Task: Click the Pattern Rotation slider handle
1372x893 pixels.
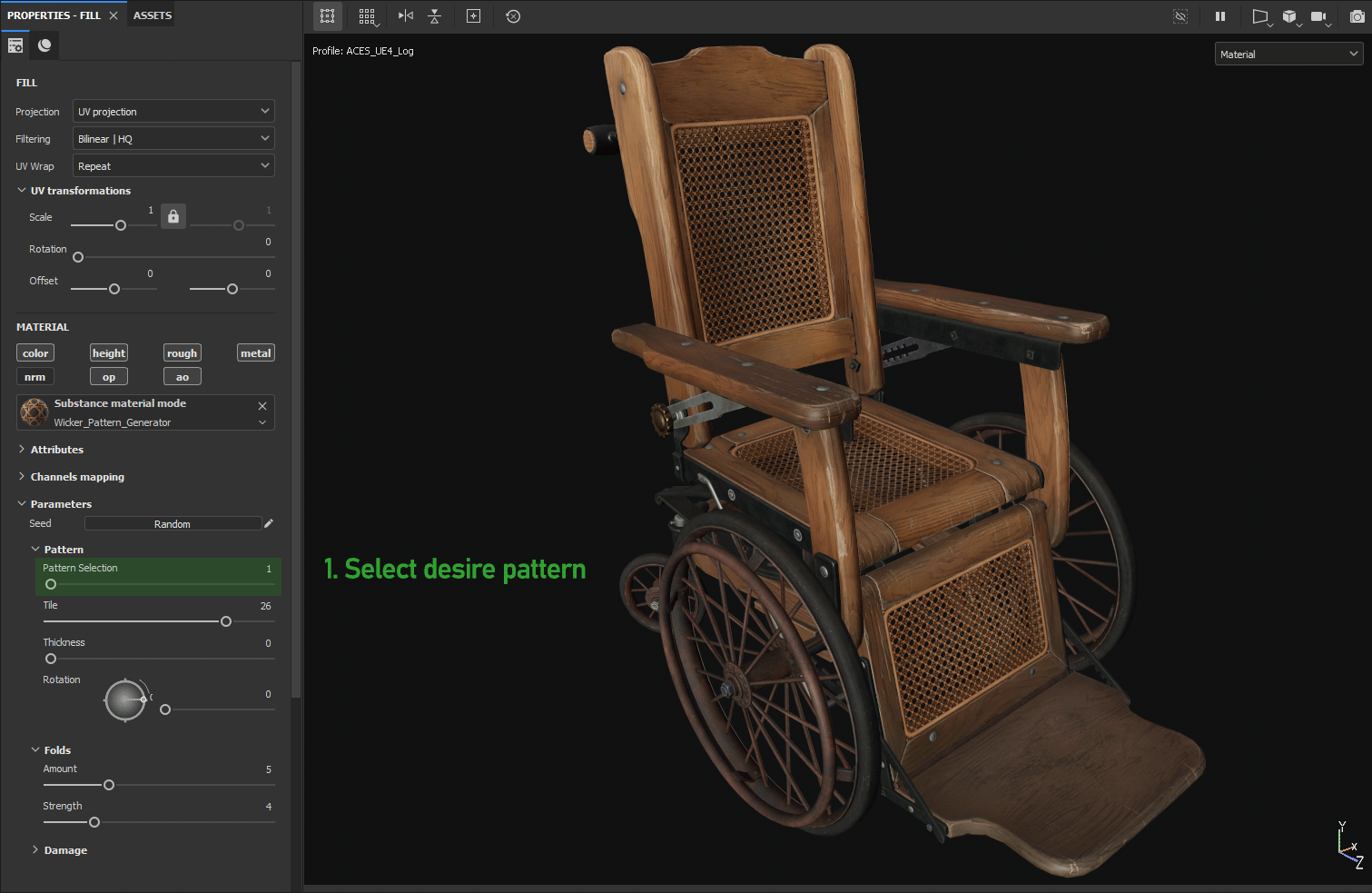Action: pyautogui.click(x=165, y=709)
